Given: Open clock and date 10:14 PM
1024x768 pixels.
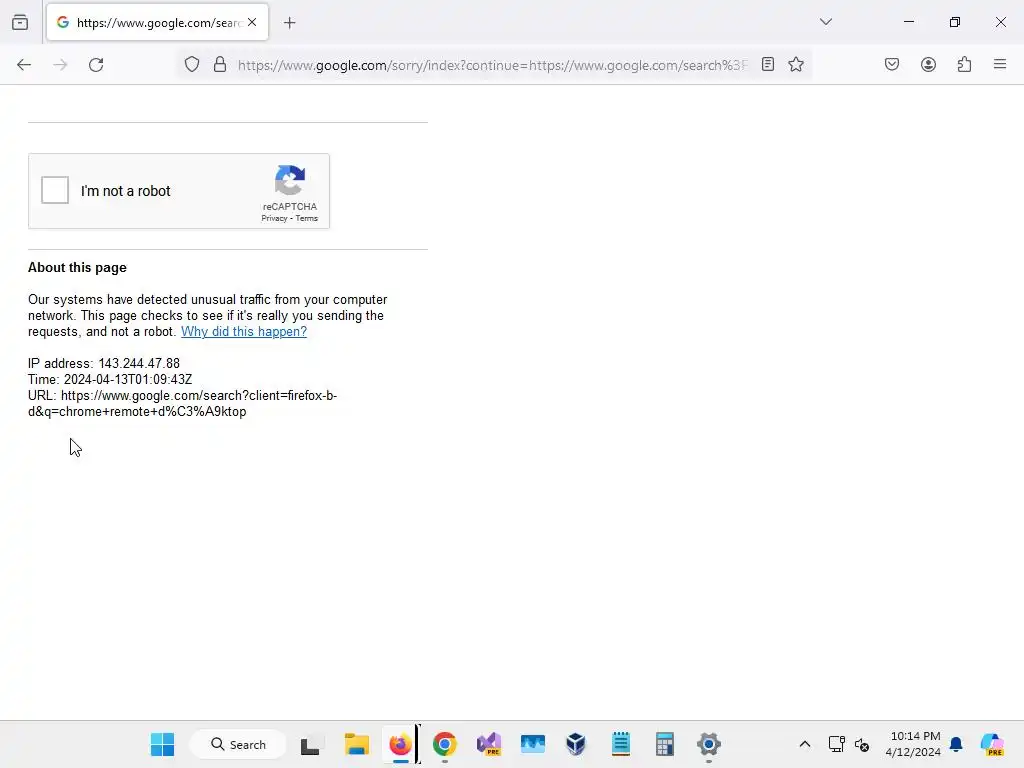Looking at the screenshot, I should pos(913,744).
